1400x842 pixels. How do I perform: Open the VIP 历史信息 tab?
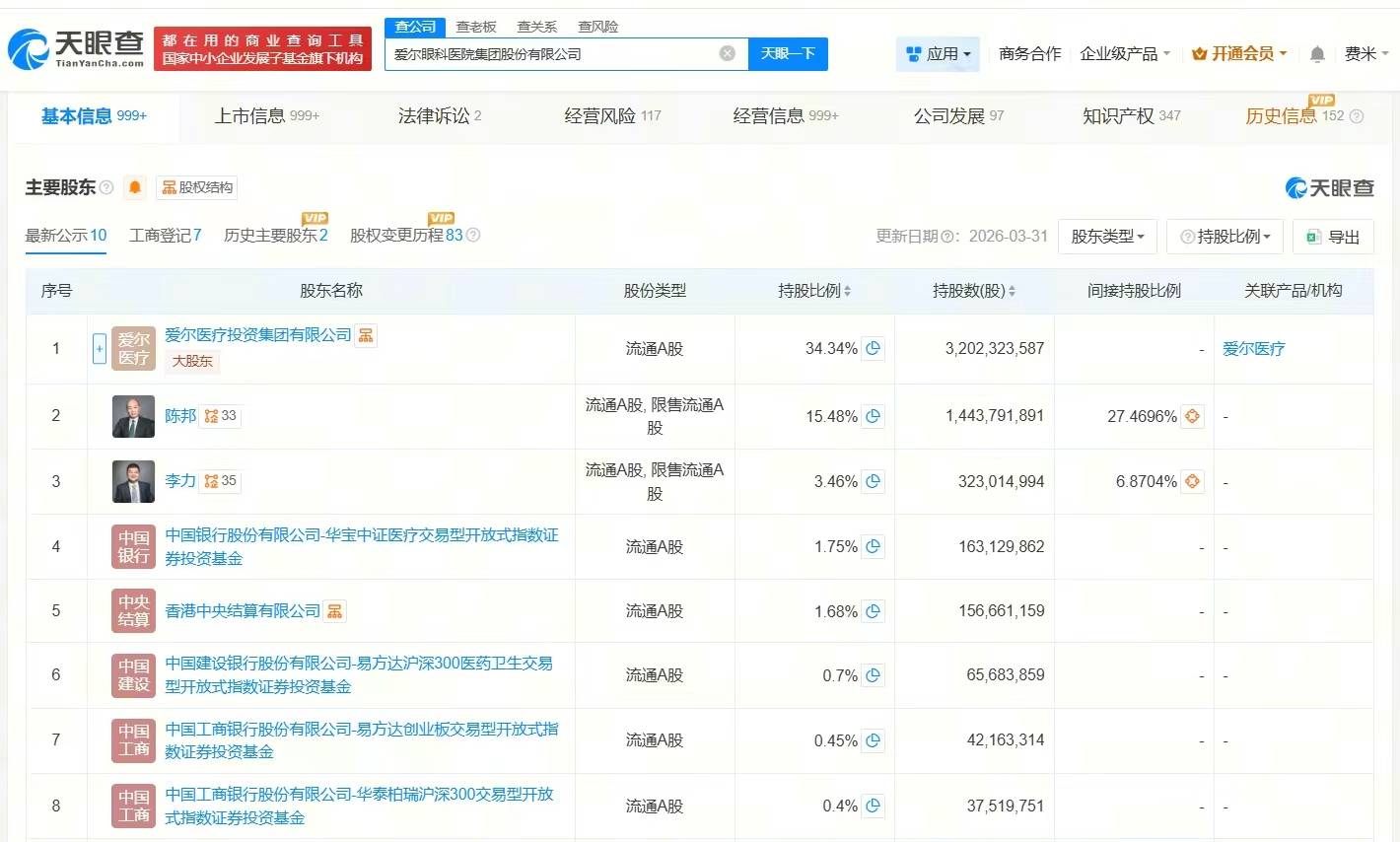point(1295,116)
